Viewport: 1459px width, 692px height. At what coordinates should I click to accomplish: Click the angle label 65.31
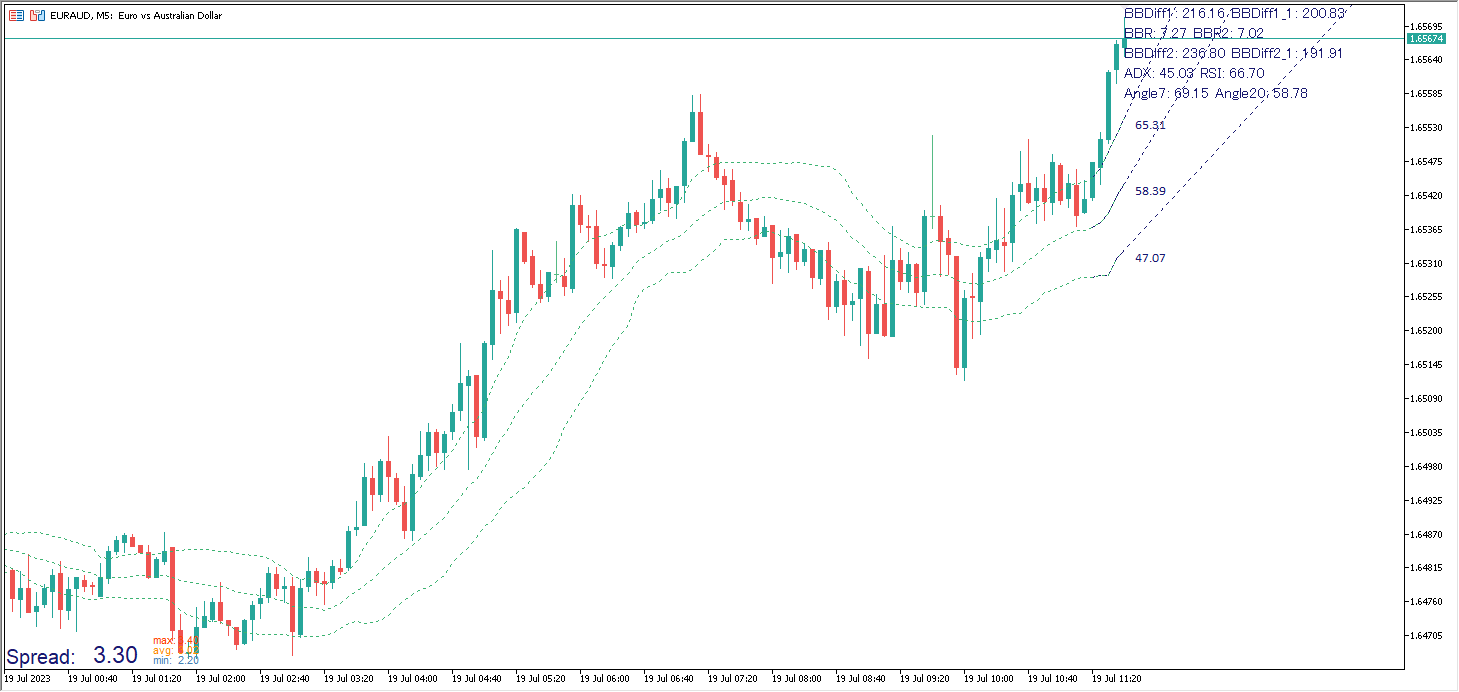(1150, 125)
